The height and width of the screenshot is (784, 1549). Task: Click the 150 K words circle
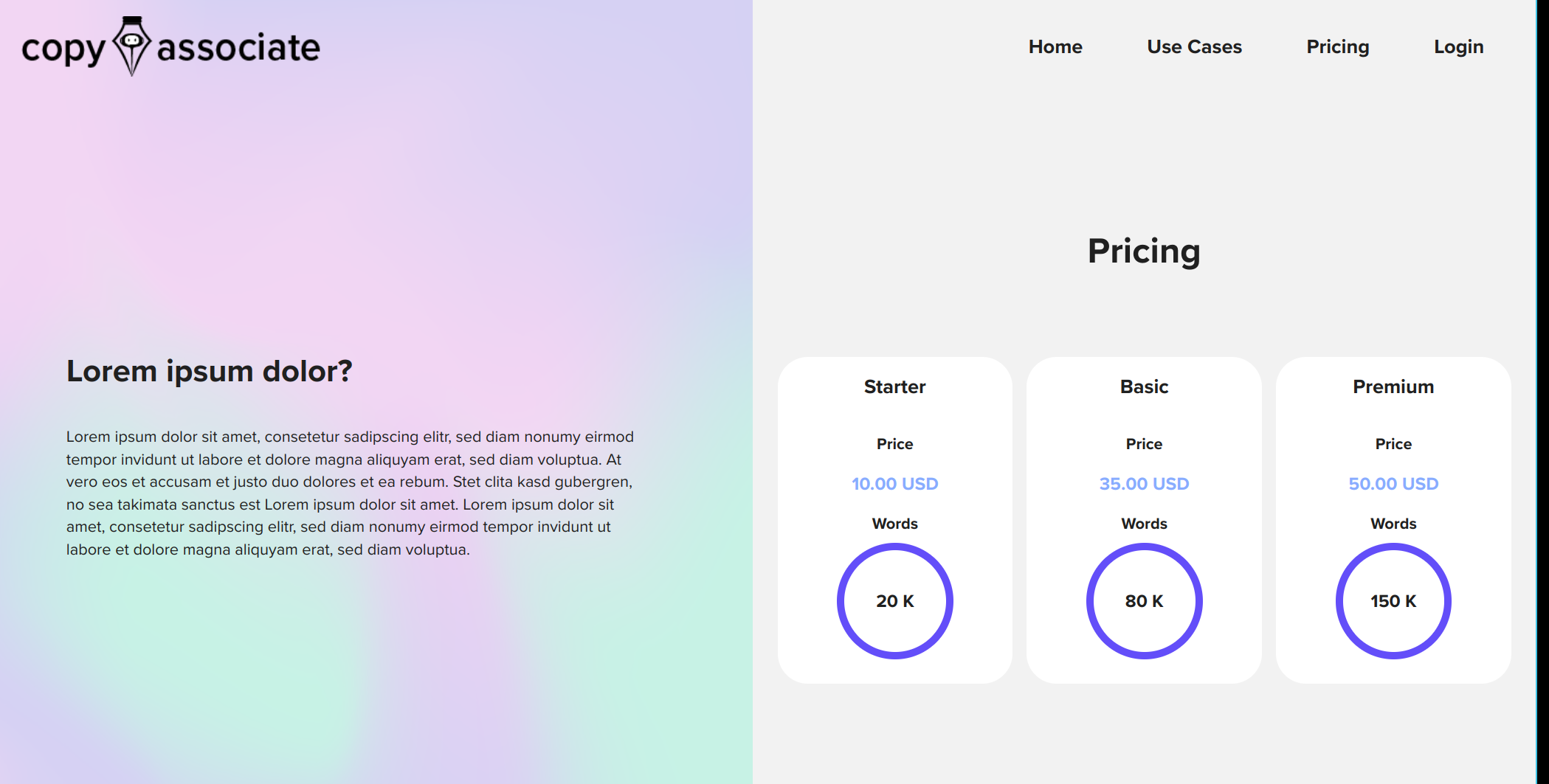[x=1393, y=601]
